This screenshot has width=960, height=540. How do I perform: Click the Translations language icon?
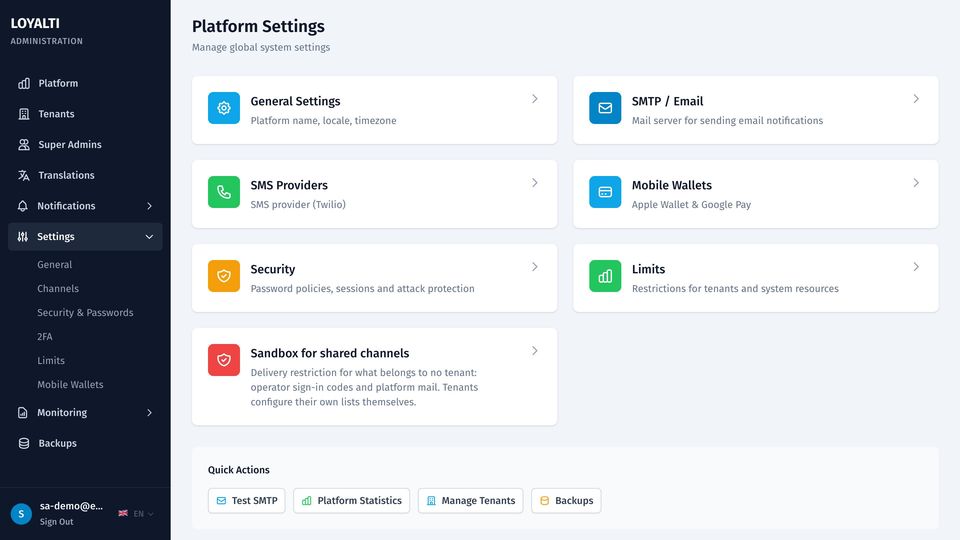click(x=24, y=175)
